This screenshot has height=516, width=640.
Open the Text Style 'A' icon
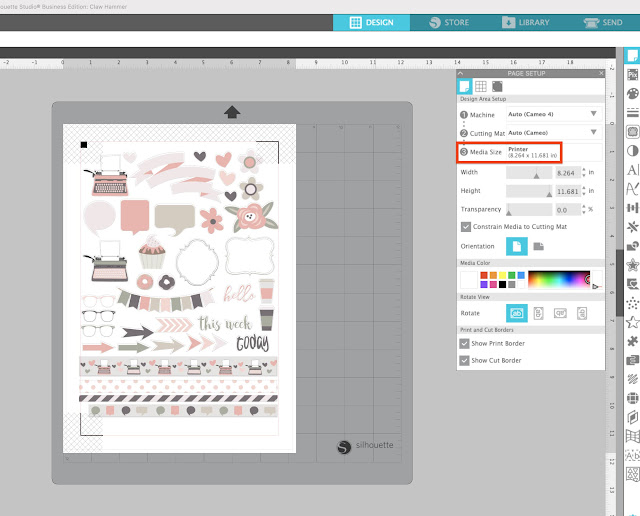pyautogui.click(x=632, y=170)
